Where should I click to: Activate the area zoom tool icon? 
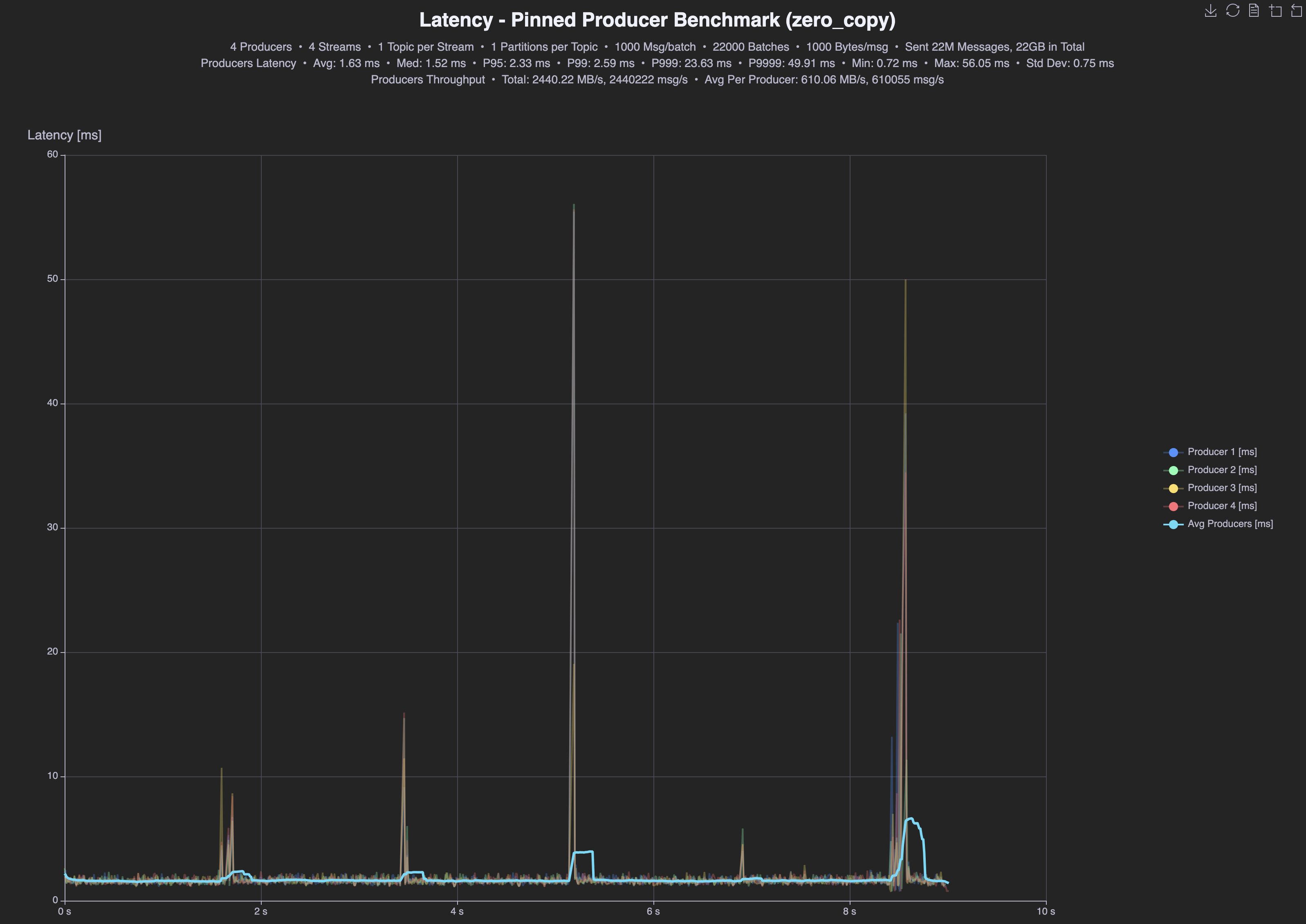(1275, 11)
